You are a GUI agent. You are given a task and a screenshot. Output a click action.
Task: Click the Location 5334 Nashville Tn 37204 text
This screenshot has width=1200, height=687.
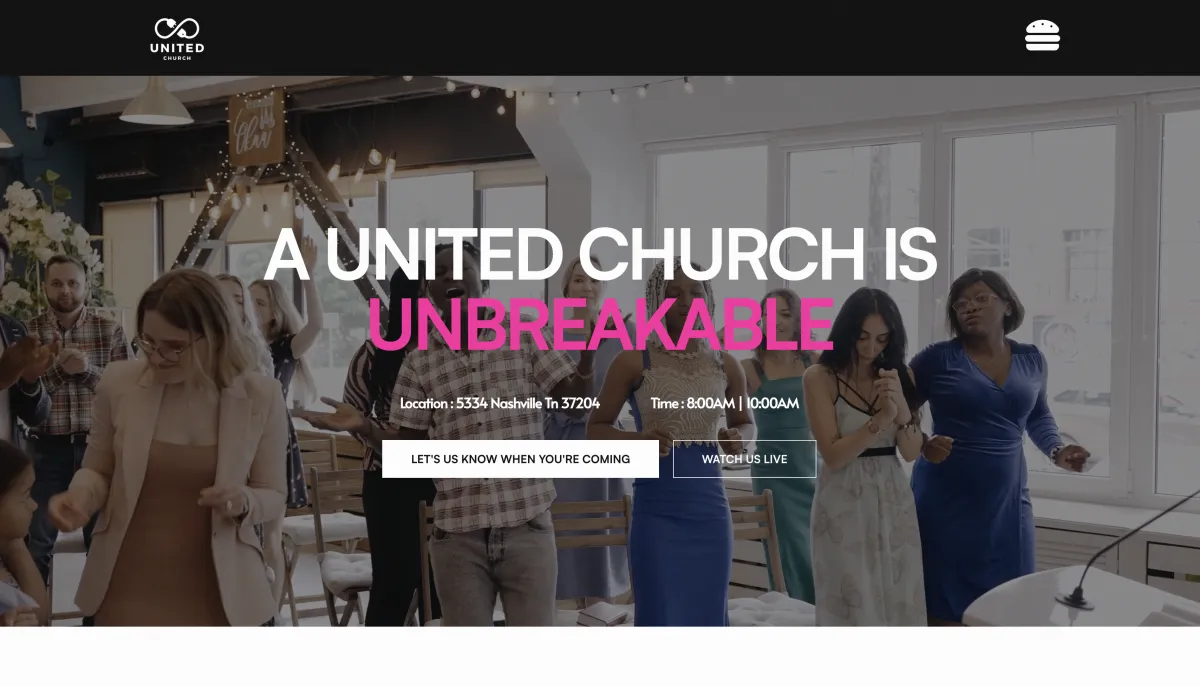[x=500, y=404]
